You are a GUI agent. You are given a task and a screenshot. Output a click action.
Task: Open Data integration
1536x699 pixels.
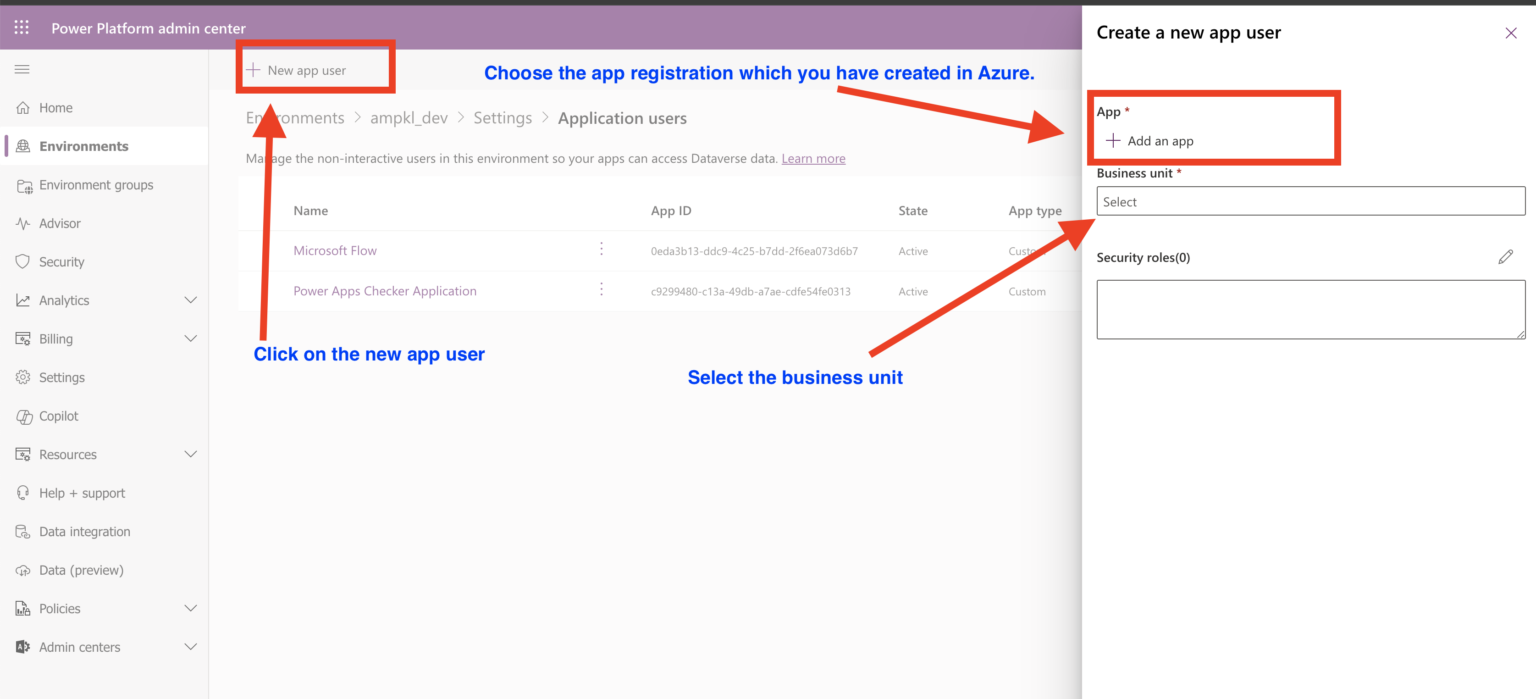[x=84, y=531]
